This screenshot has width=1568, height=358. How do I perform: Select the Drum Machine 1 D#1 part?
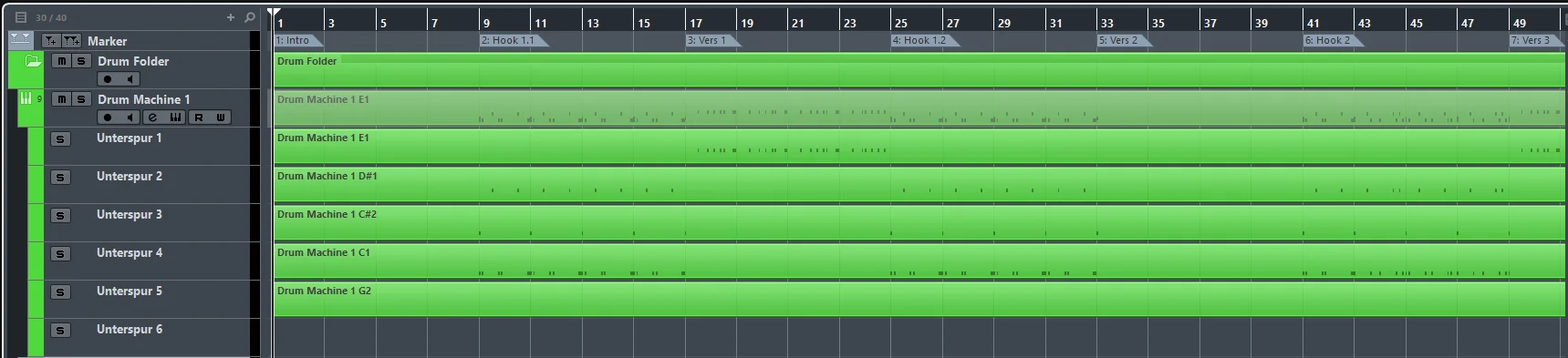point(919,185)
